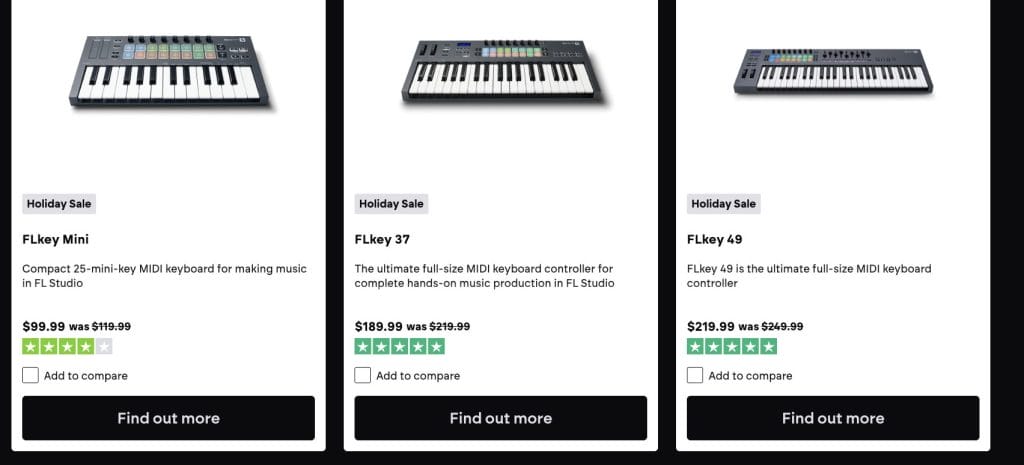Click the Holiday Sale badge on FLkey 37
Viewport: 1024px width, 465px height.
click(x=391, y=203)
